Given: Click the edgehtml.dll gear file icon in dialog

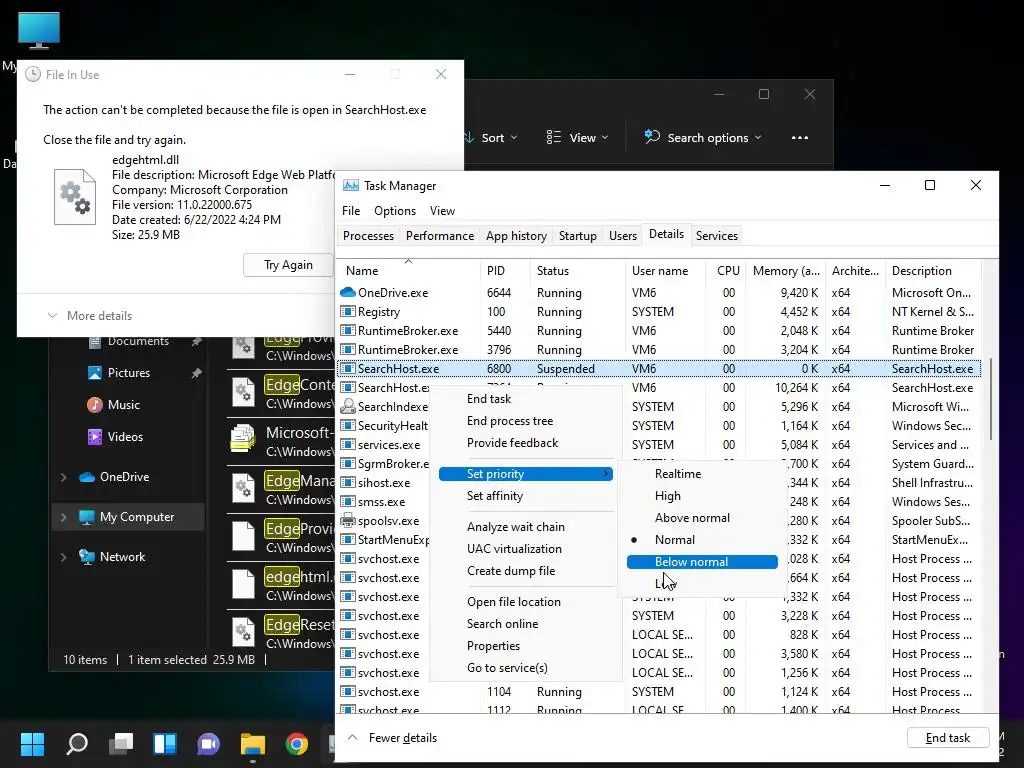Looking at the screenshot, I should (x=75, y=197).
